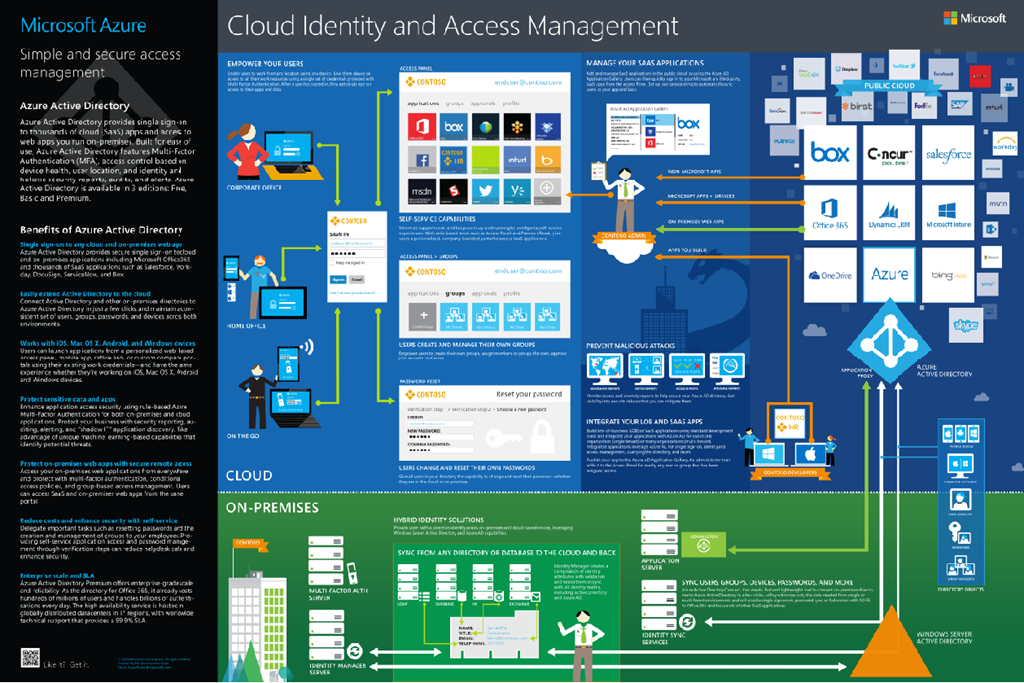Image resolution: width=1024 pixels, height=683 pixels.
Task: Click the msdn tile in the Access Panel
Action: (x=421, y=191)
